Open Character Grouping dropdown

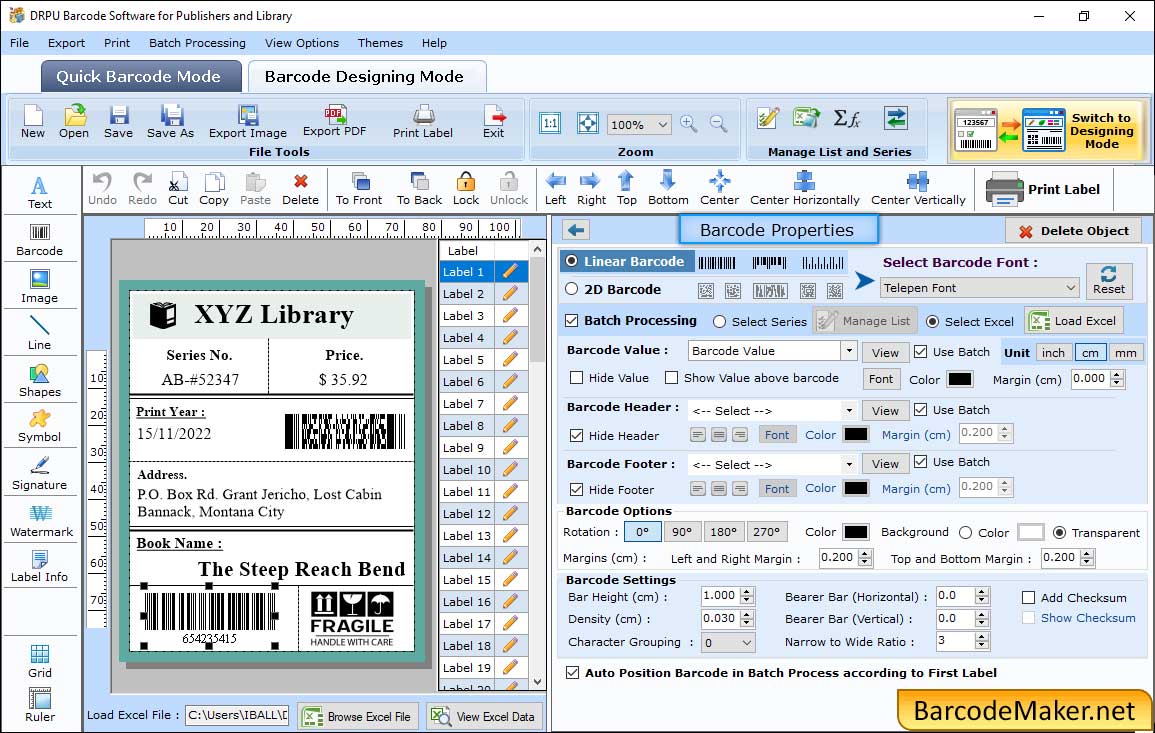(728, 642)
